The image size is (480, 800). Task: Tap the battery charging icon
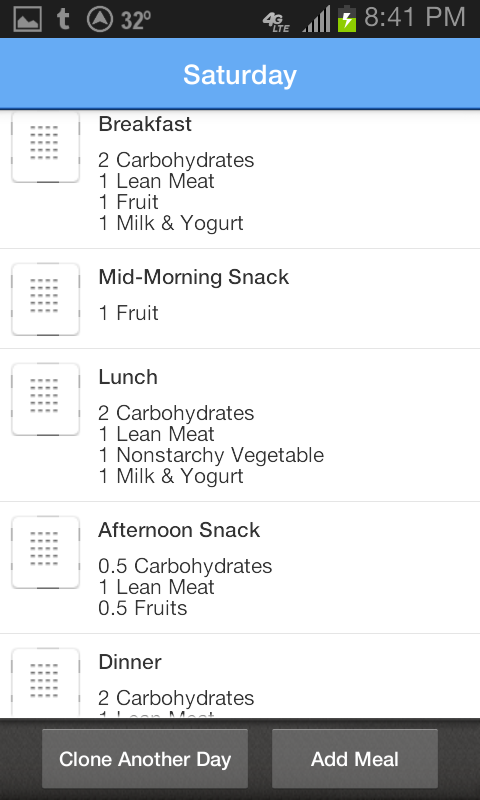pyautogui.click(x=346, y=19)
